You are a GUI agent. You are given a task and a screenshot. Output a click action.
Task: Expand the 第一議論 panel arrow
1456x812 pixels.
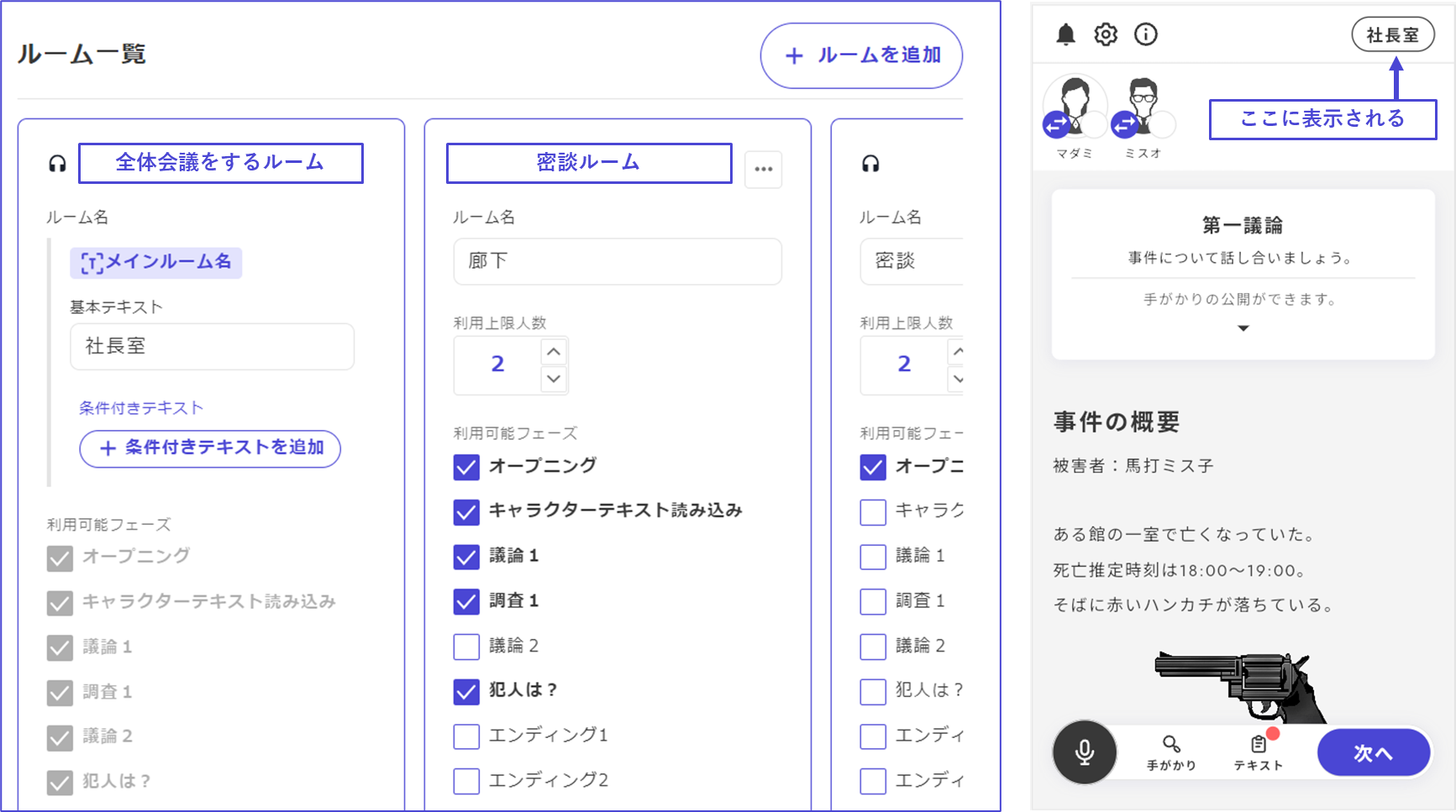(x=1243, y=328)
